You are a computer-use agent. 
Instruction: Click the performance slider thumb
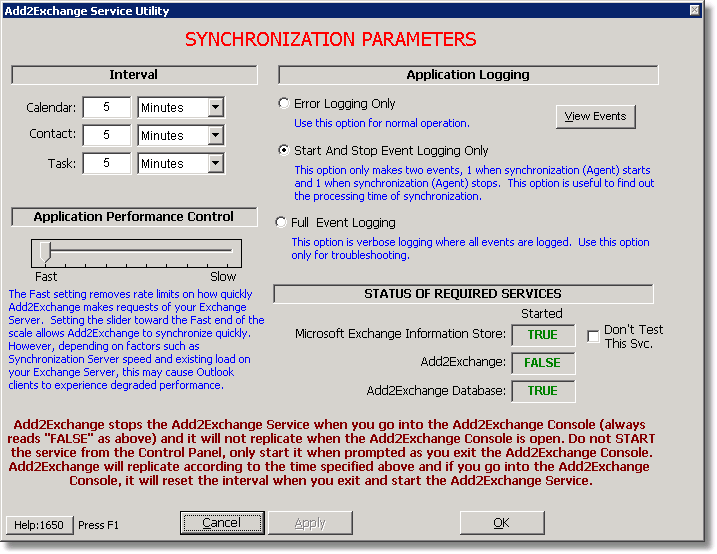(x=45, y=252)
